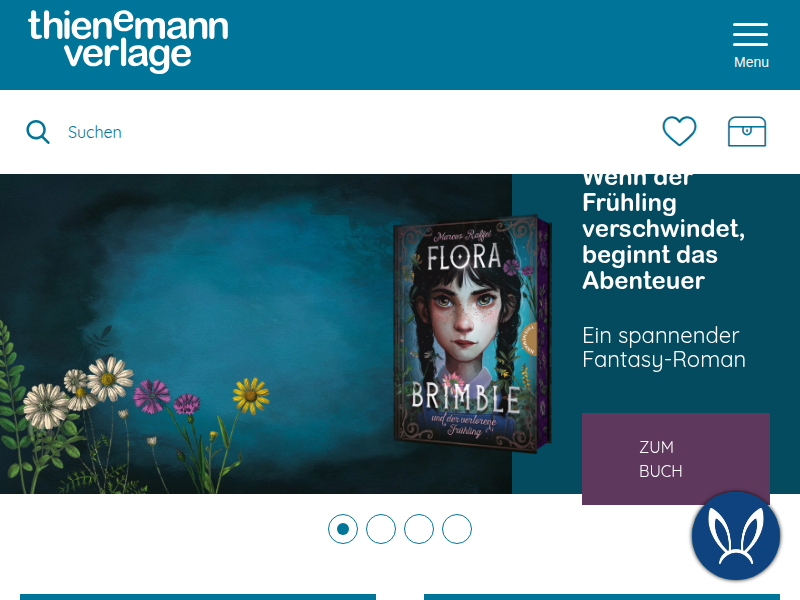800x600 pixels.
Task: Switch to the second carousel slide dot
Action: [x=381, y=529]
